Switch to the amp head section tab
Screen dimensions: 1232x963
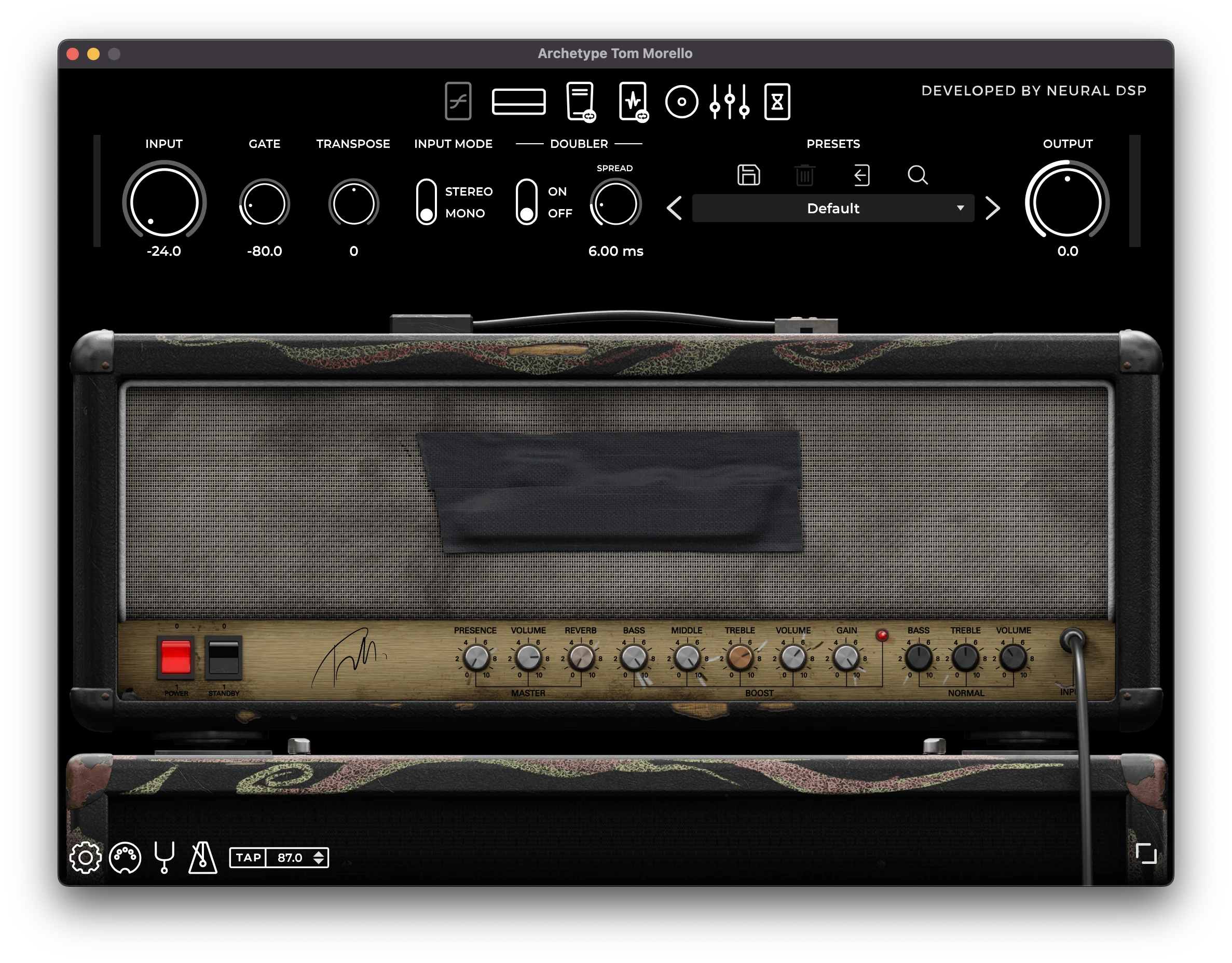[518, 102]
